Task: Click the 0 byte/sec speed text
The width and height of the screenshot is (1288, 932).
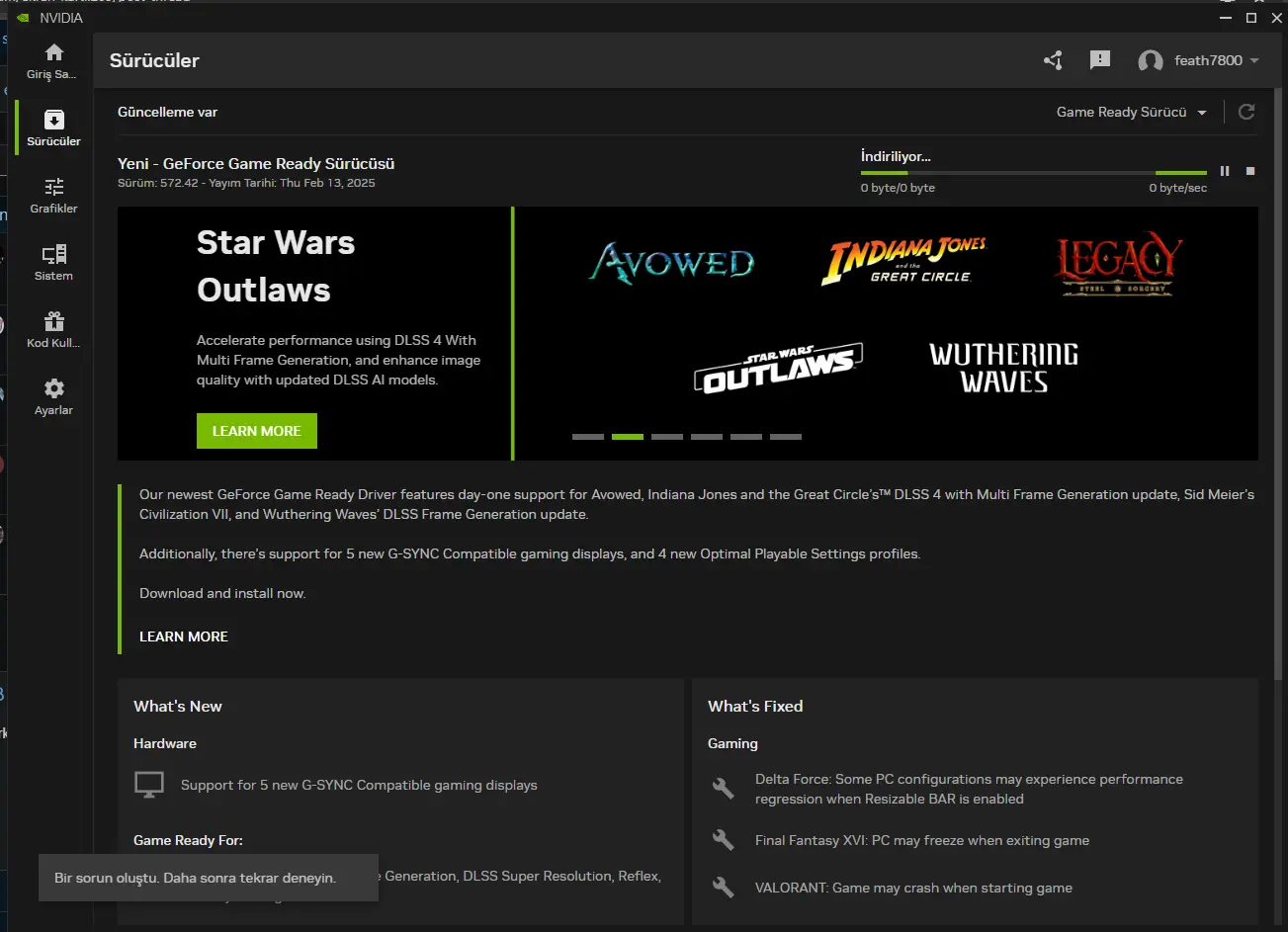Action: pyautogui.click(x=1178, y=188)
